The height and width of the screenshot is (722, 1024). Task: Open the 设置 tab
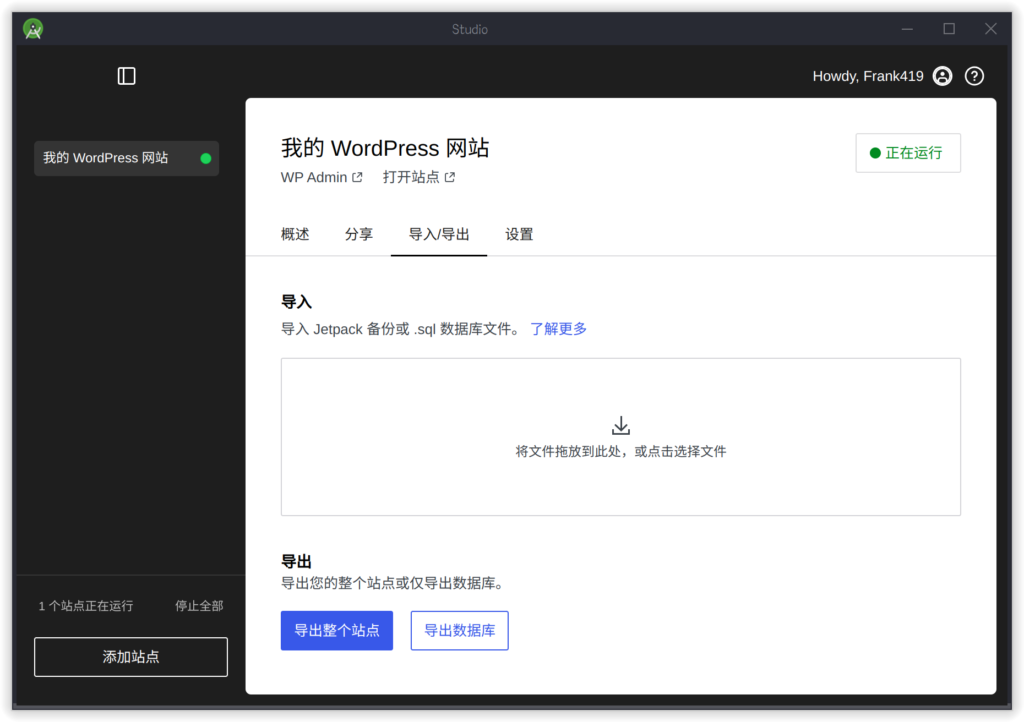(x=519, y=234)
